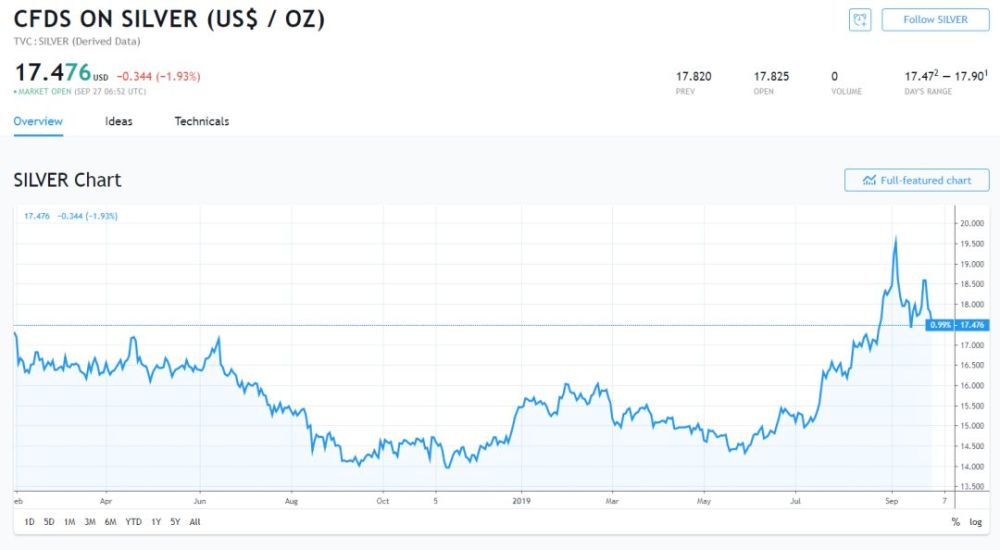Select the YTD time range
Viewport: 1000px width, 550px height.
133,522
